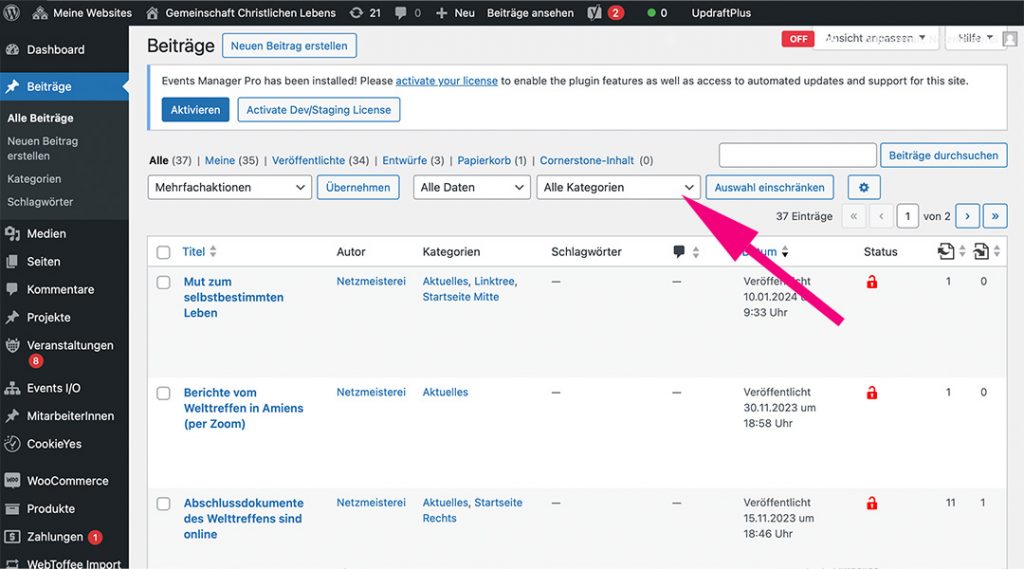
Task: Check the box for 'Berichte vom Welttreffen' post
Action: click(x=164, y=393)
